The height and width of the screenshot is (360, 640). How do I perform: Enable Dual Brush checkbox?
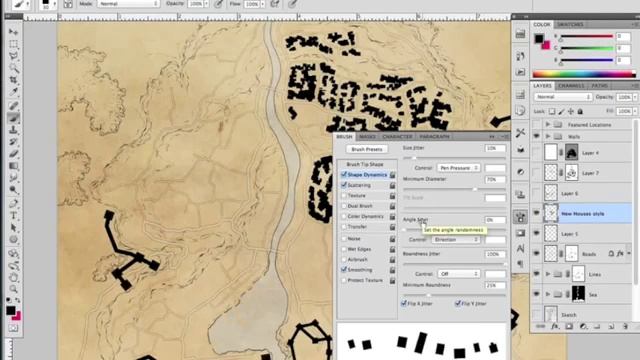(x=344, y=206)
